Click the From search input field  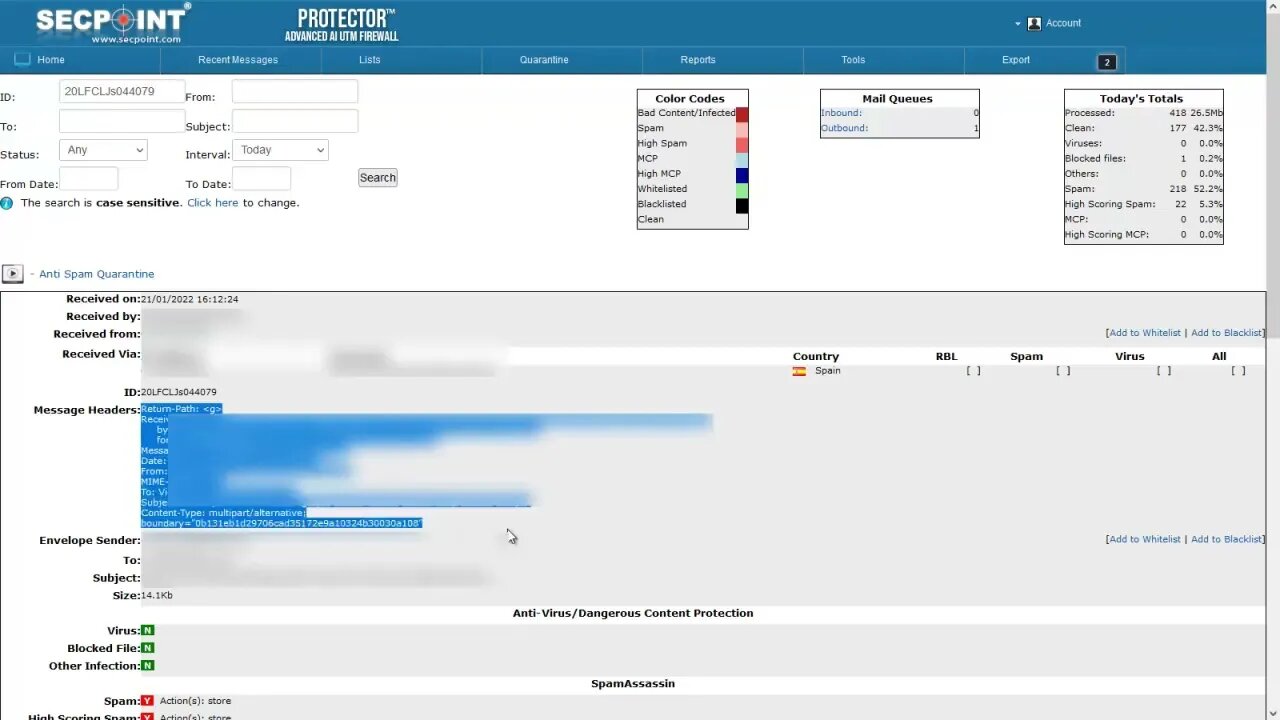pyautogui.click(x=295, y=92)
